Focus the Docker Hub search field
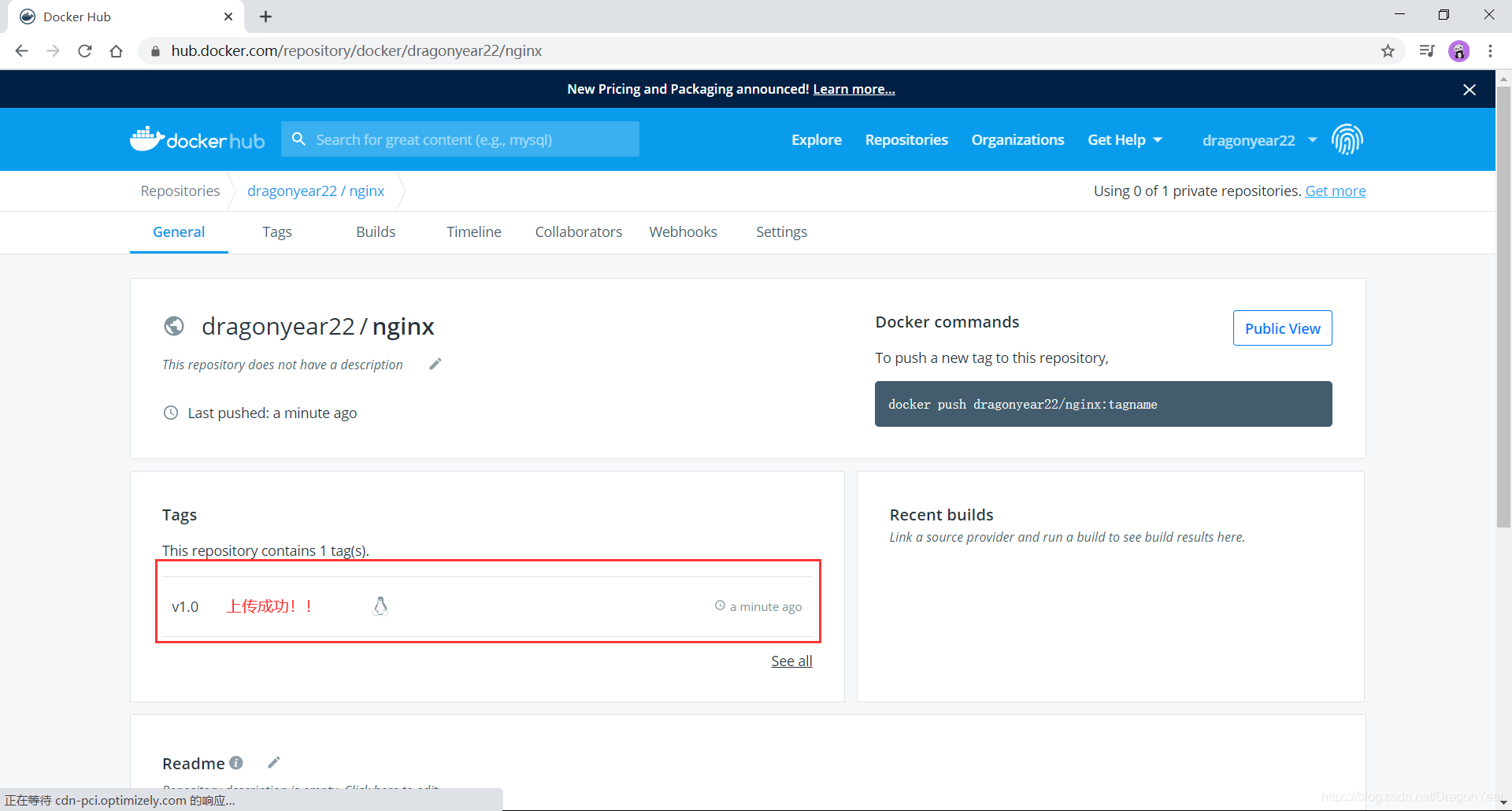Image resolution: width=1512 pixels, height=811 pixels. (x=460, y=139)
